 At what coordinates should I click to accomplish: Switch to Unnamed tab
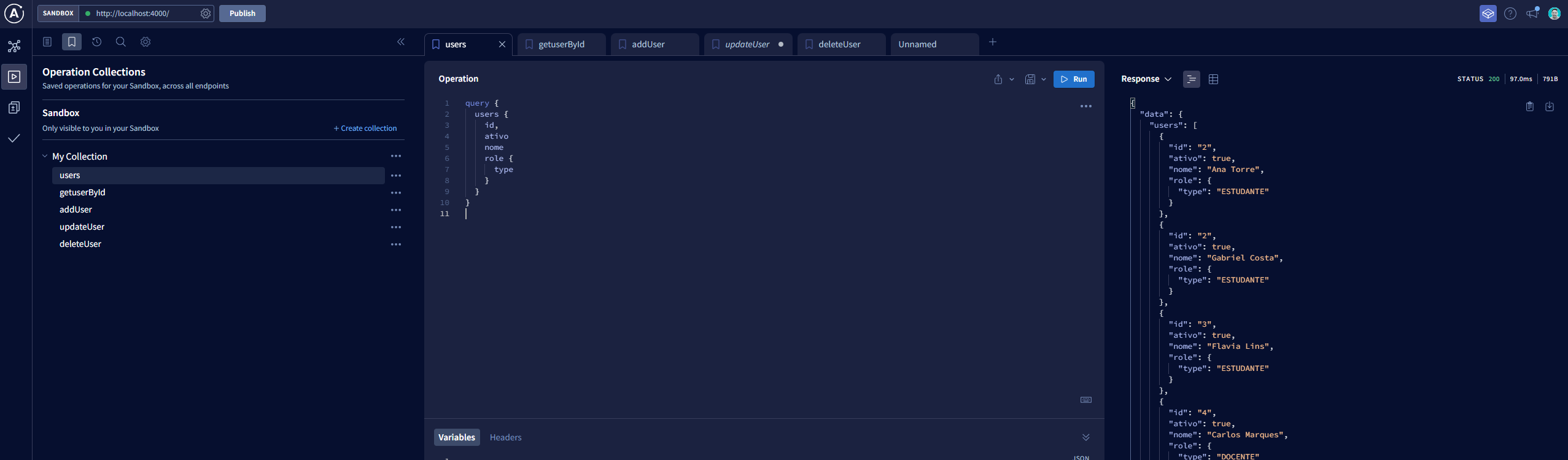tap(934, 44)
